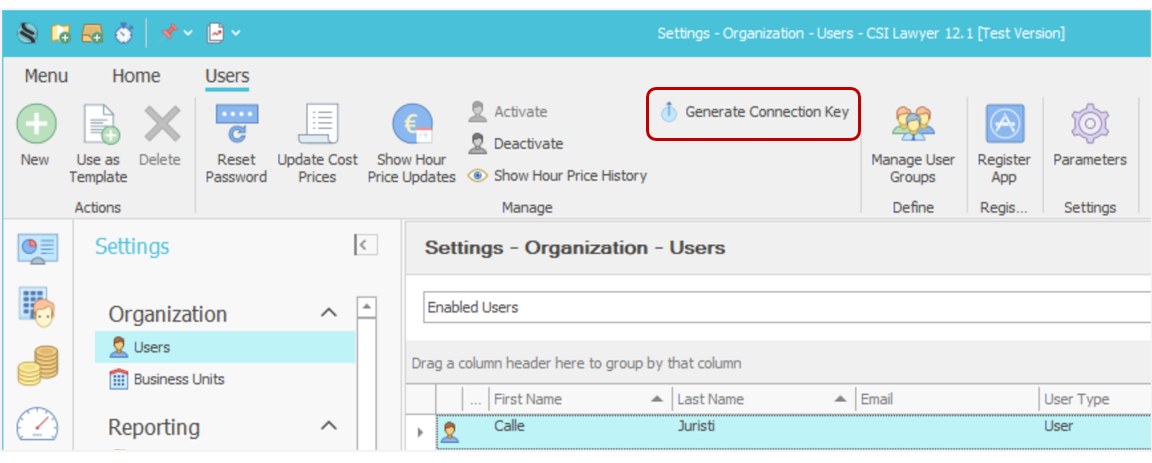Image resolution: width=1152 pixels, height=463 pixels.
Task: Collapse the Settings navigation panel
Action: [x=365, y=246]
